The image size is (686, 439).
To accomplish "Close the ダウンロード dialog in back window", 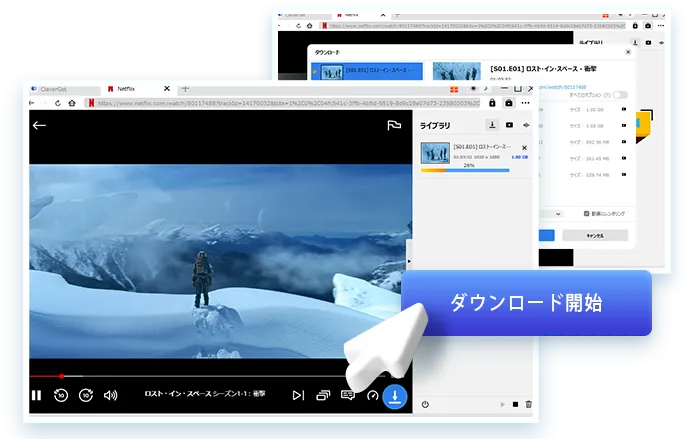I will (628, 52).
